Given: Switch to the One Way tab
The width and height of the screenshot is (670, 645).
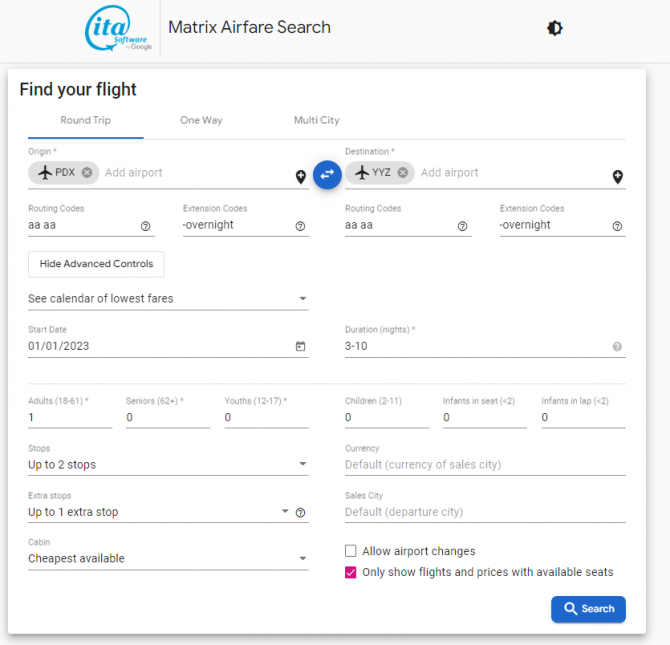Looking at the screenshot, I should (201, 120).
